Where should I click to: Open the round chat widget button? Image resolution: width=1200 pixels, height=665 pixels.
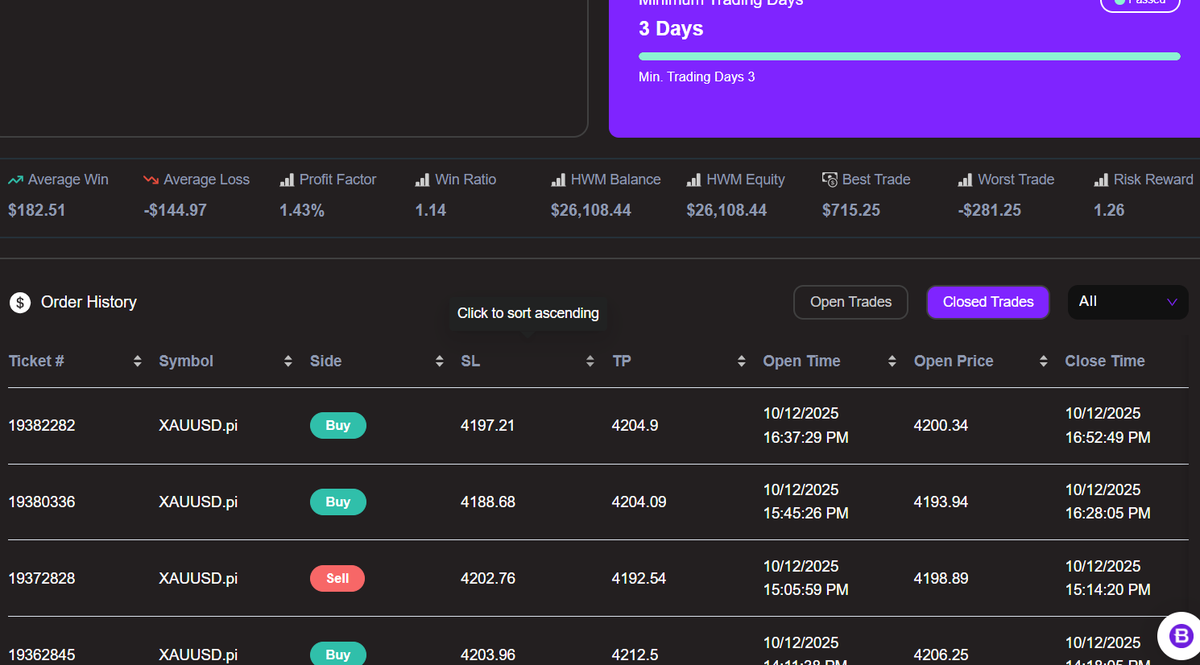1180,635
